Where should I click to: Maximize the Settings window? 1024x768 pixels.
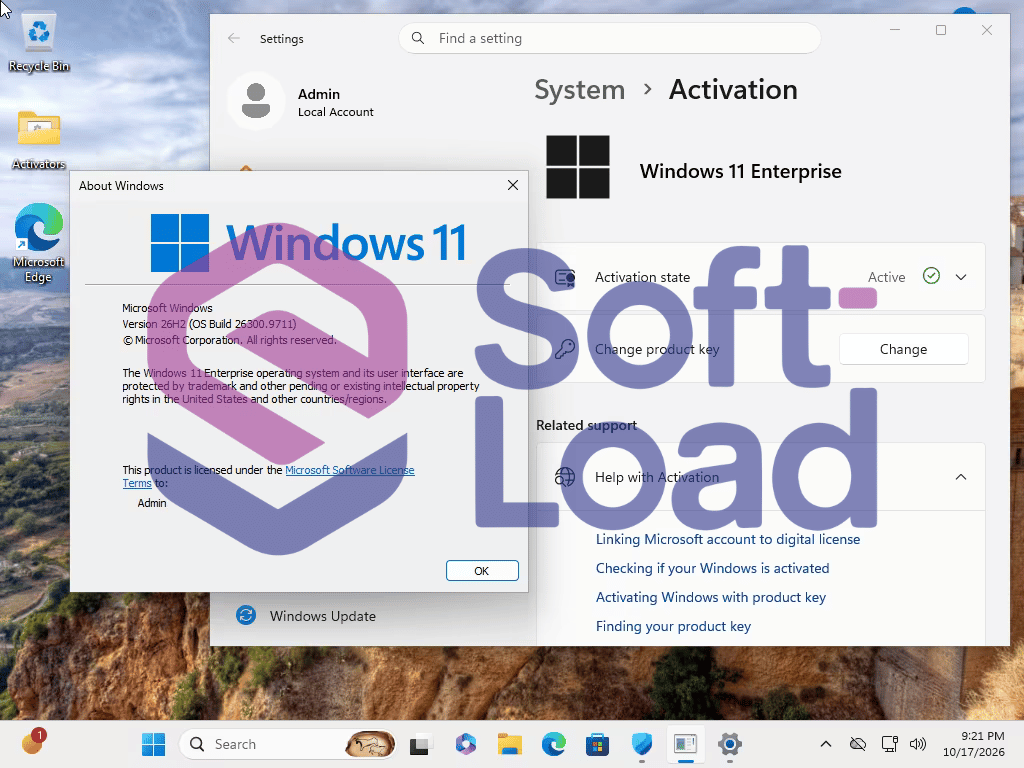tap(940, 30)
